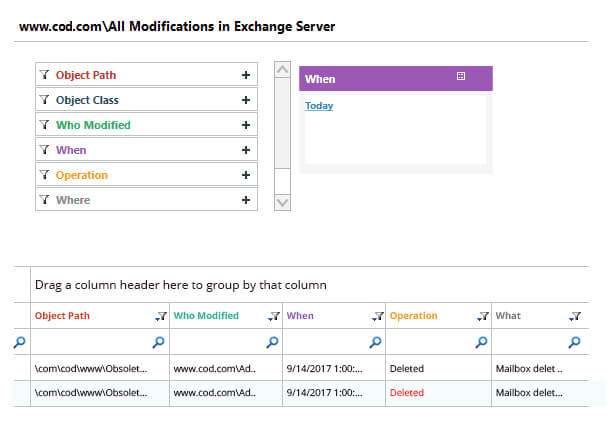Click the search magnifier under Object Path column
612x430 pixels.
[x=158, y=342]
